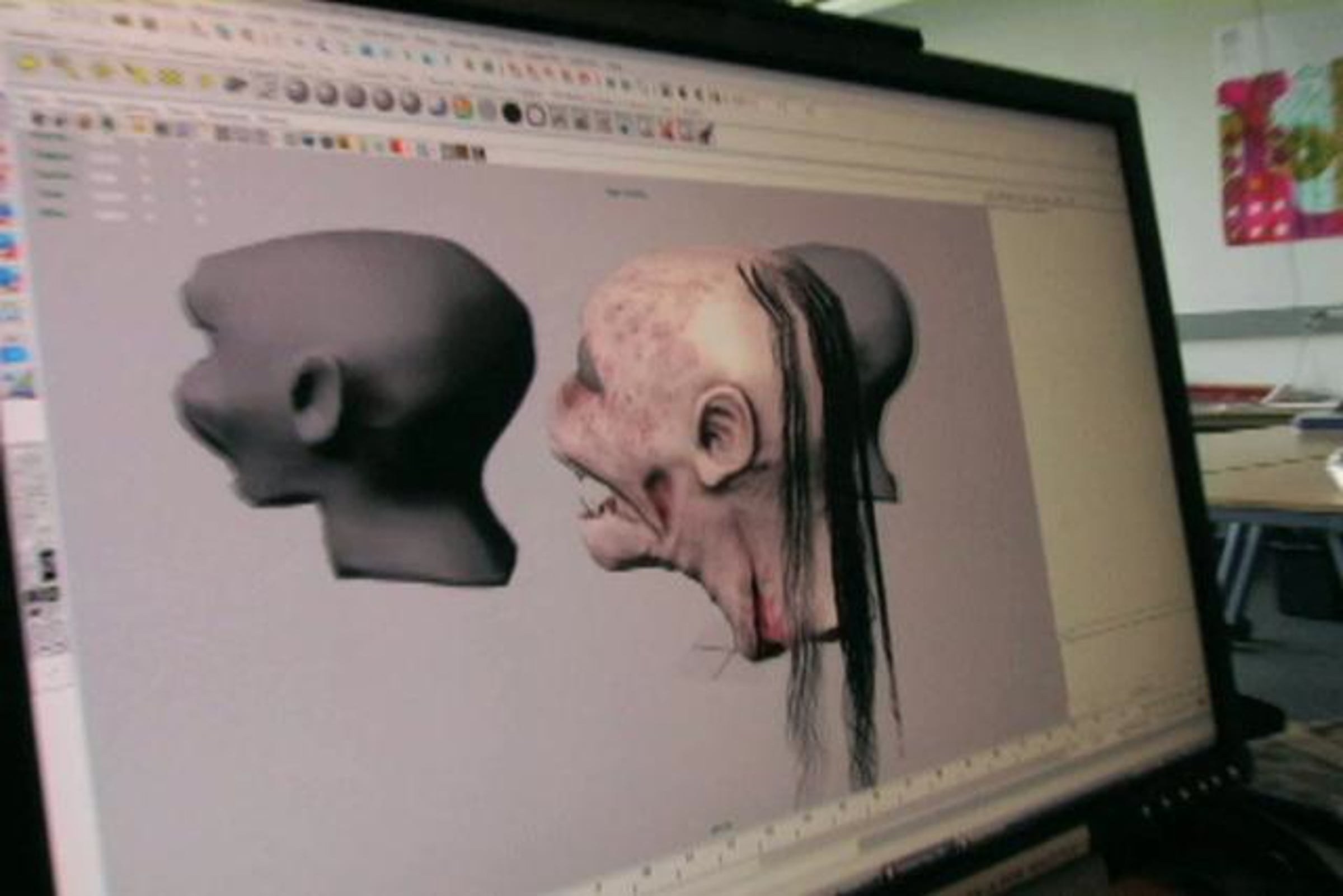This screenshot has height=896, width=1343.
Task: Click the third gray shaded sphere shelf icon
Action: [x=355, y=97]
